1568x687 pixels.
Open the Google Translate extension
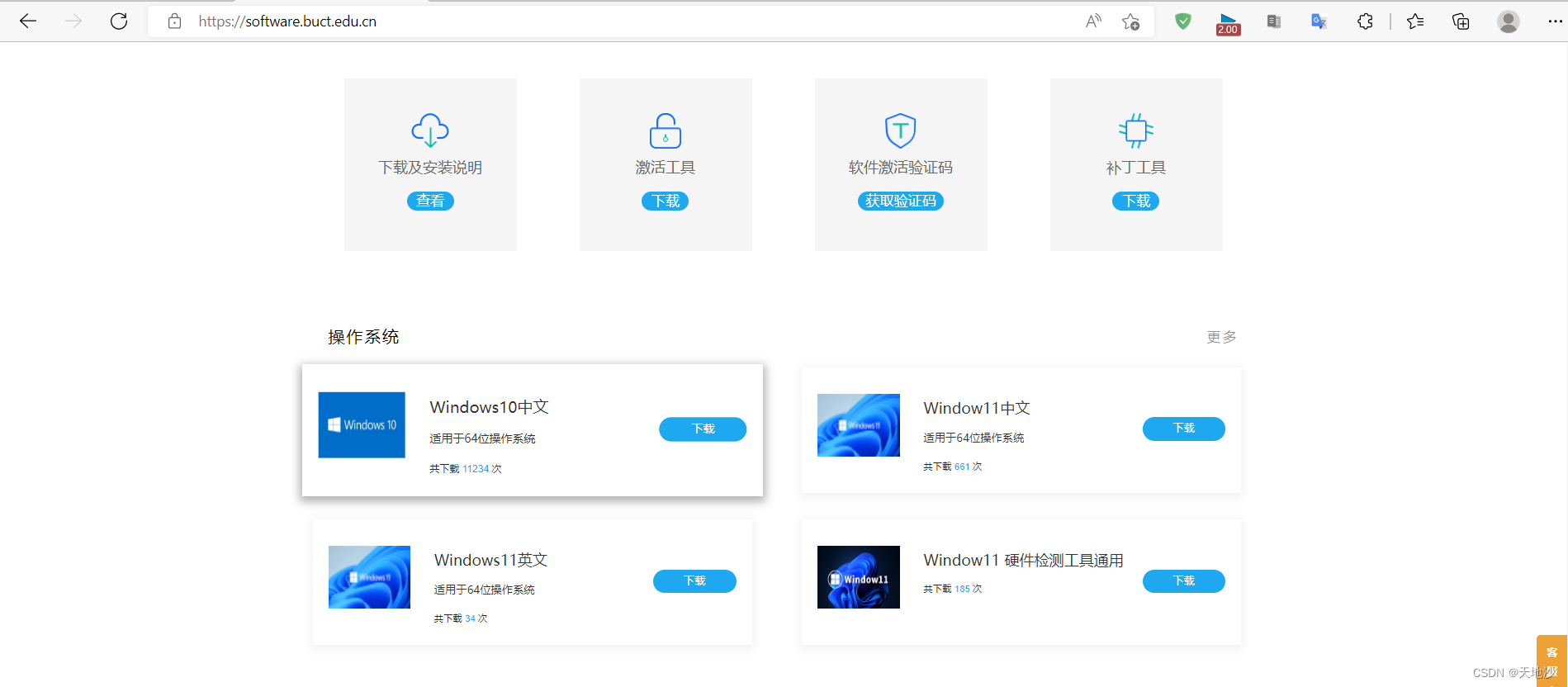tap(1319, 21)
